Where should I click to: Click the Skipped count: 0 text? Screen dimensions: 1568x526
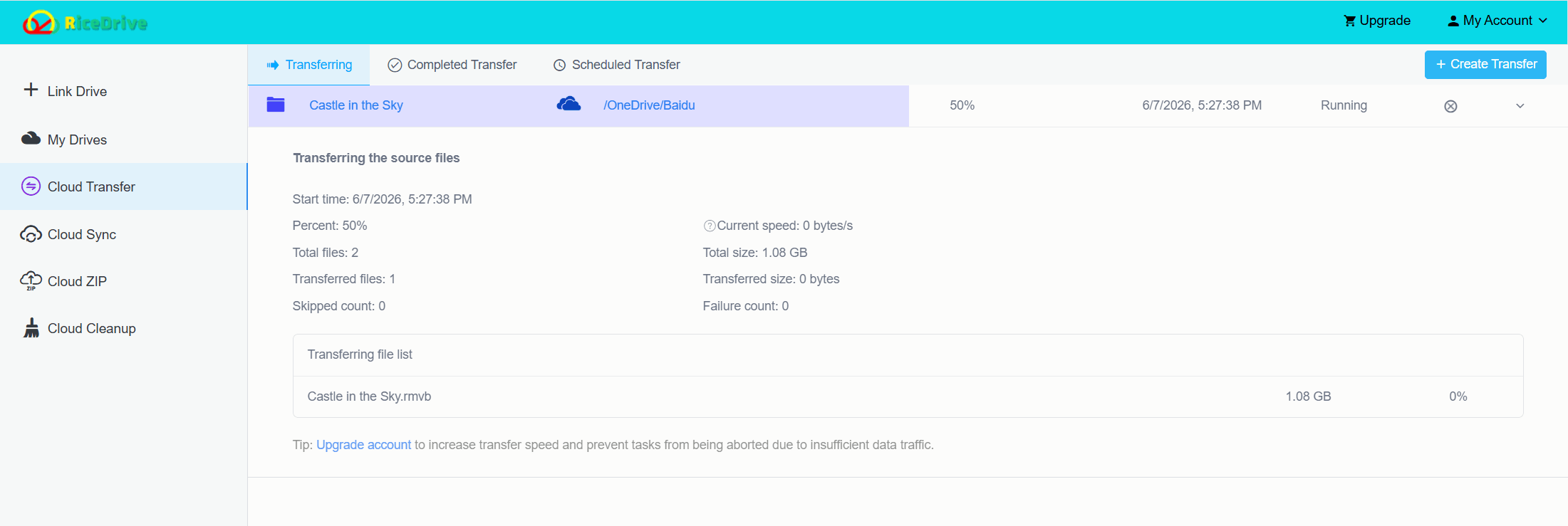339,306
